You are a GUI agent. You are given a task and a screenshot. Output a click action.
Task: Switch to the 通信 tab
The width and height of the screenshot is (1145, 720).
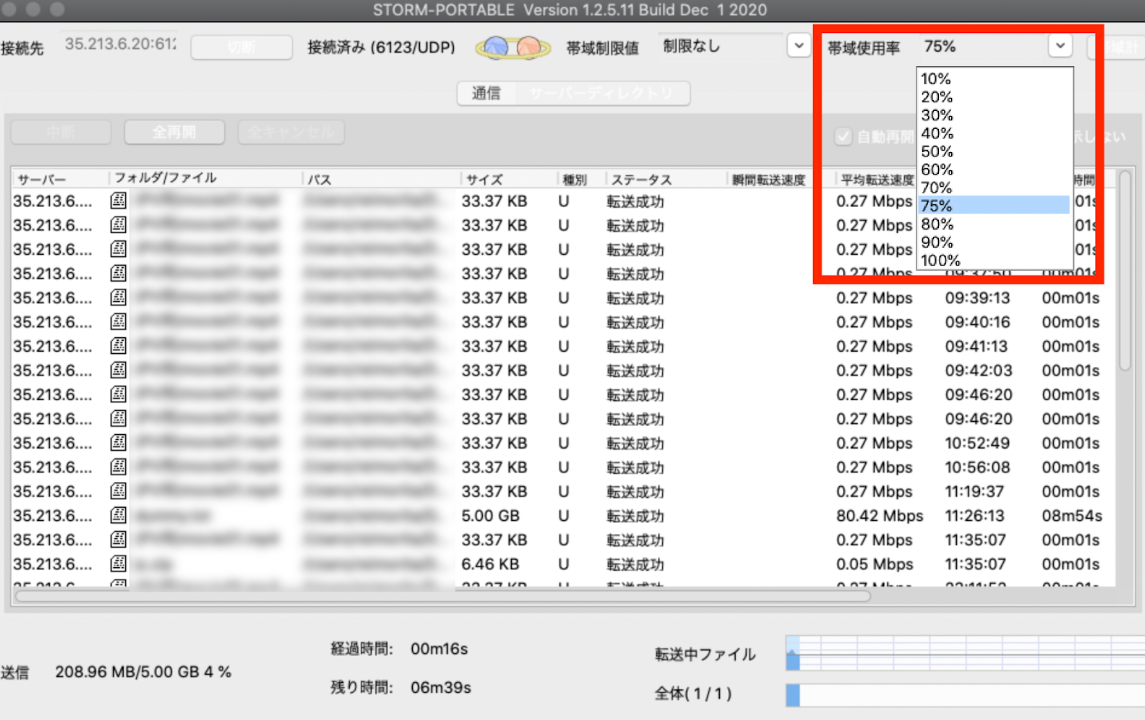(x=486, y=93)
